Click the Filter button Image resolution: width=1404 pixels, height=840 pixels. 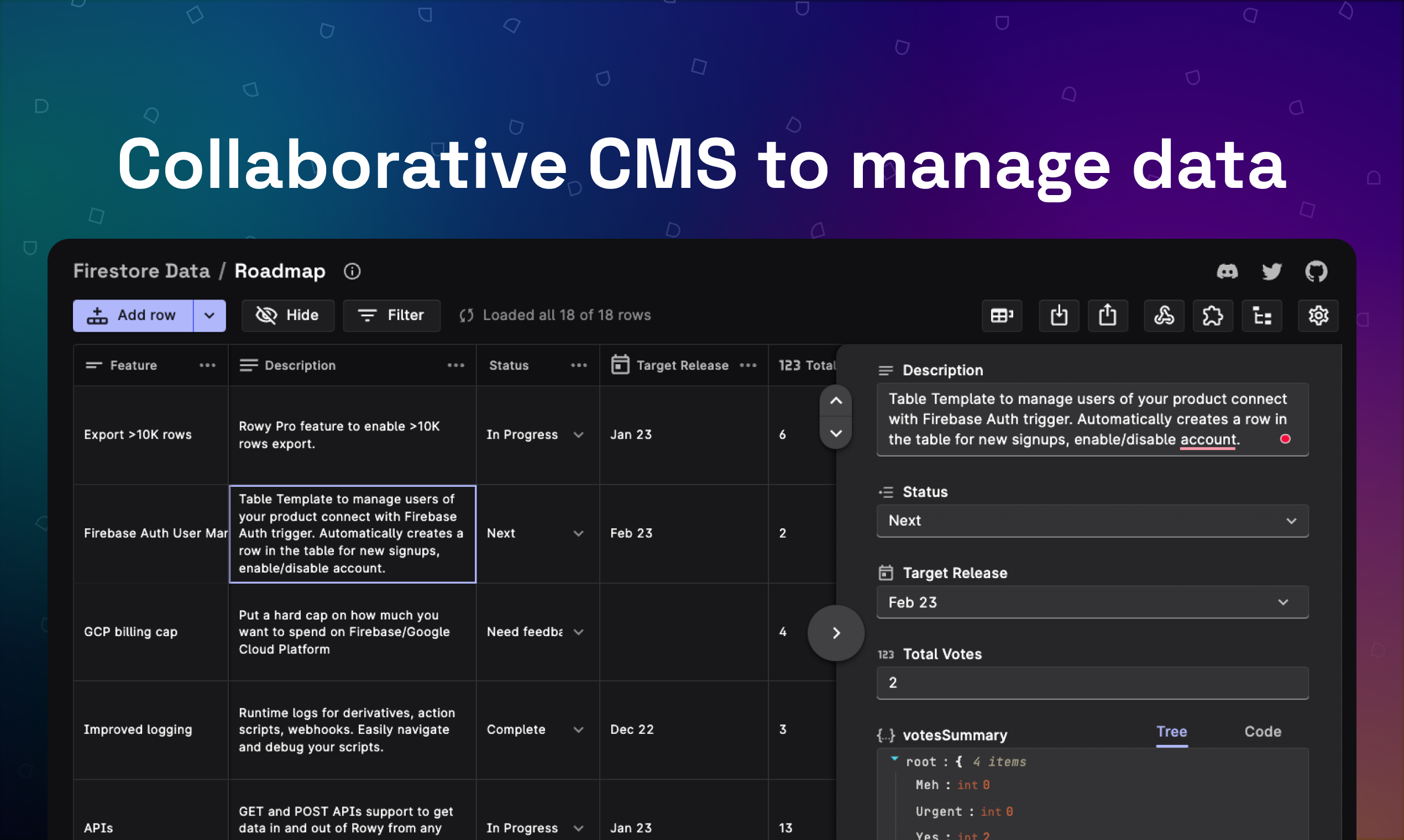(391, 316)
